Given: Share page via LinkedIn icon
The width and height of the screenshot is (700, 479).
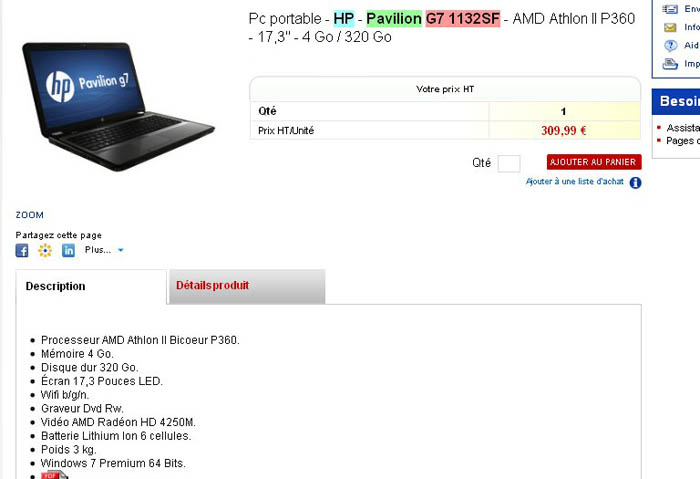Looking at the screenshot, I should (68, 250).
